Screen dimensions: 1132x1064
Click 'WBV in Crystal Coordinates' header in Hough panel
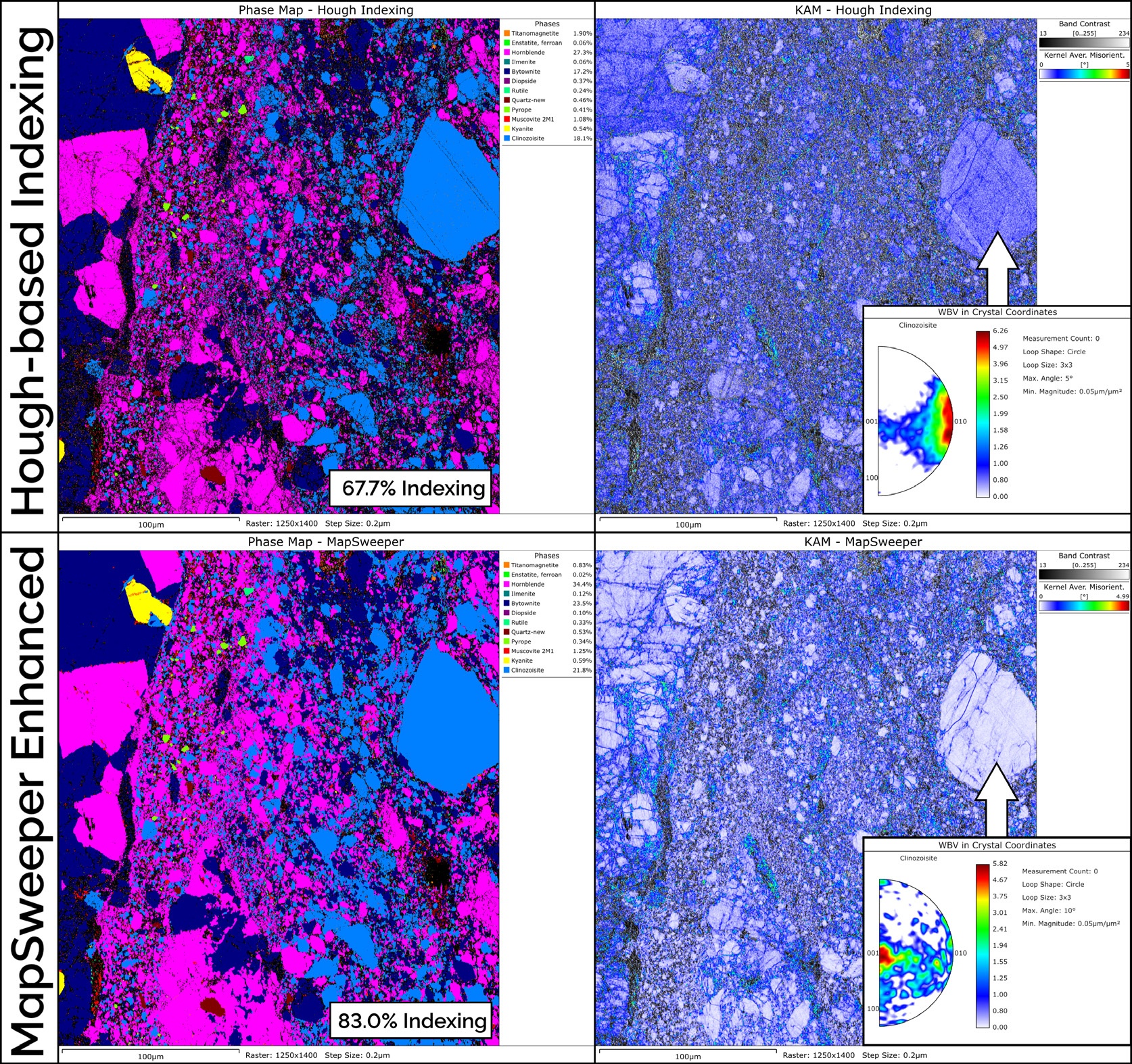tap(997, 312)
